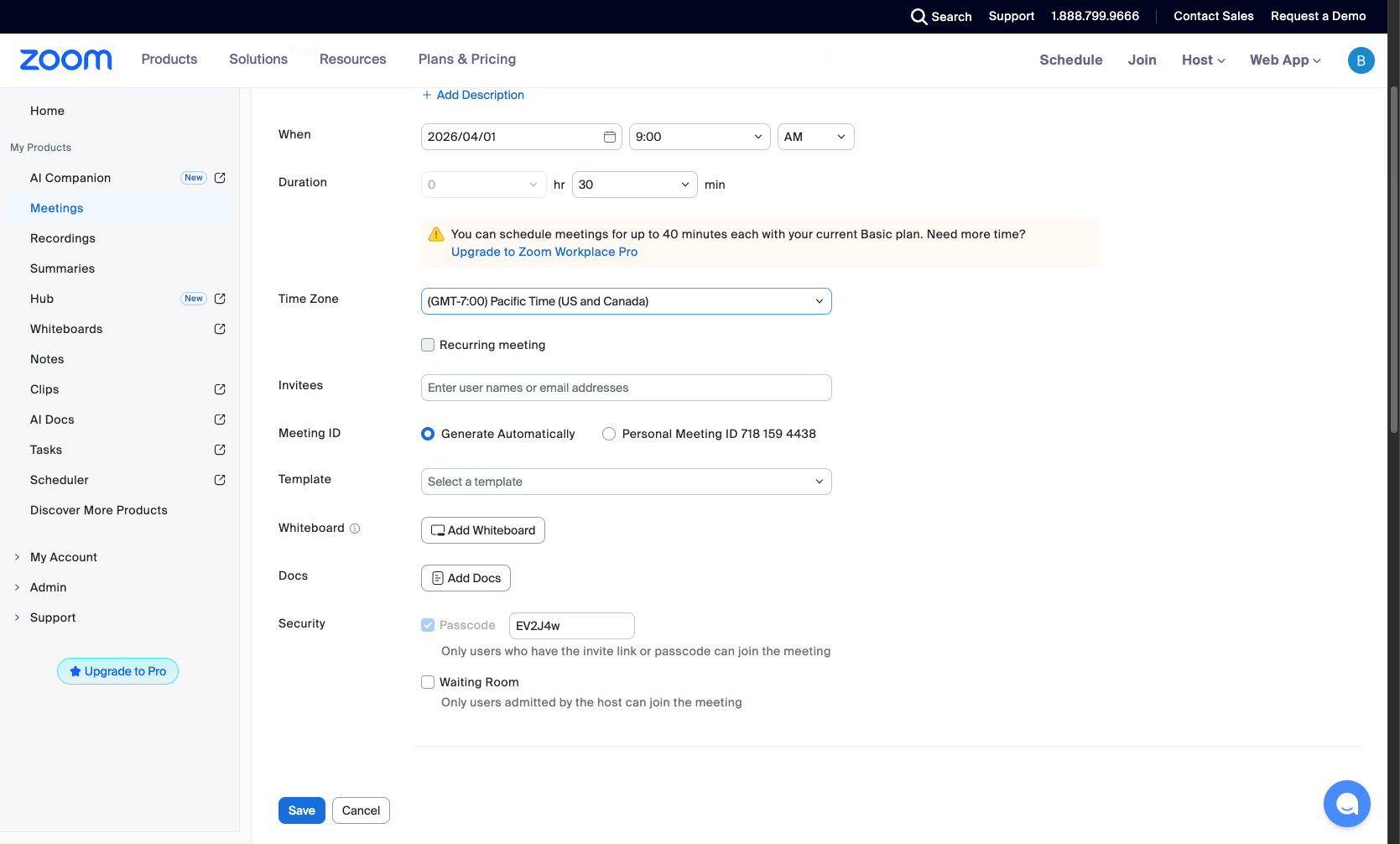The image size is (1400, 844).
Task: Open the Resources menu
Action: (353, 60)
